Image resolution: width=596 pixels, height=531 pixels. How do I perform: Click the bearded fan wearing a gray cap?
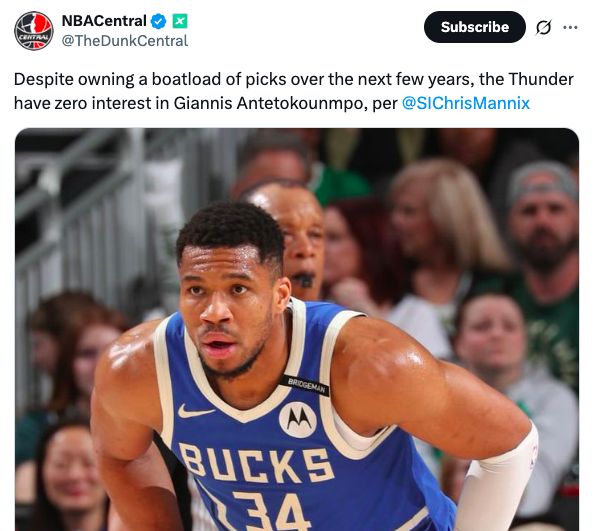(544, 217)
